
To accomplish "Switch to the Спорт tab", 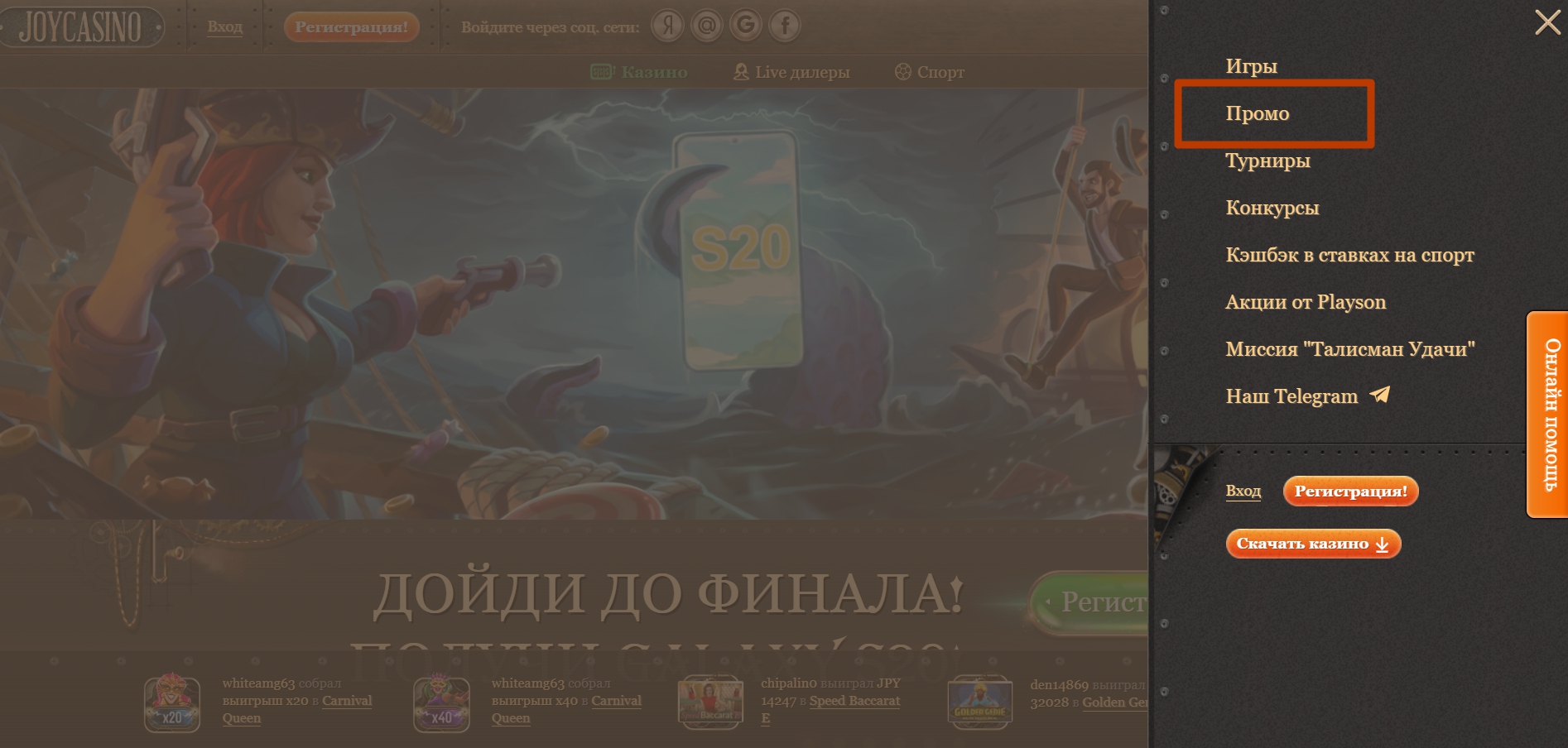I will click(x=930, y=72).
